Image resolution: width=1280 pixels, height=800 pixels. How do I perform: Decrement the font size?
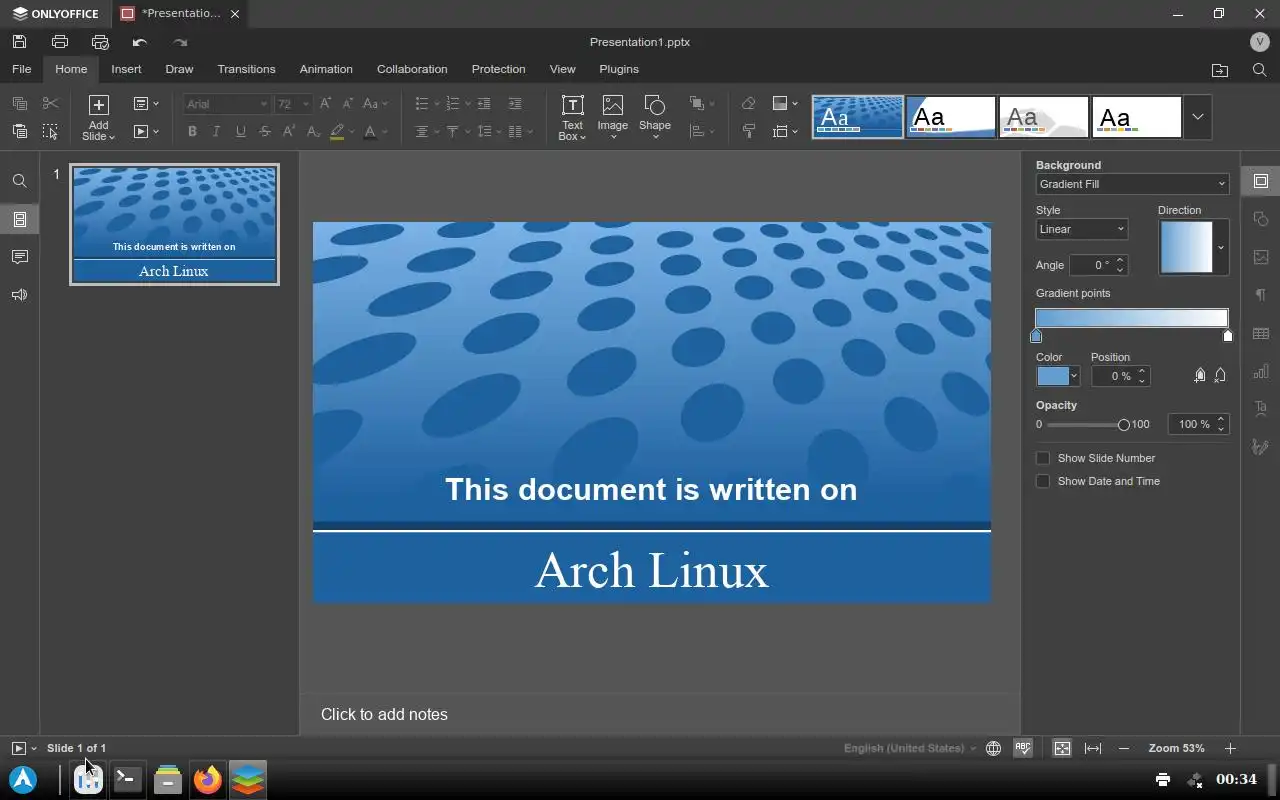click(x=348, y=103)
